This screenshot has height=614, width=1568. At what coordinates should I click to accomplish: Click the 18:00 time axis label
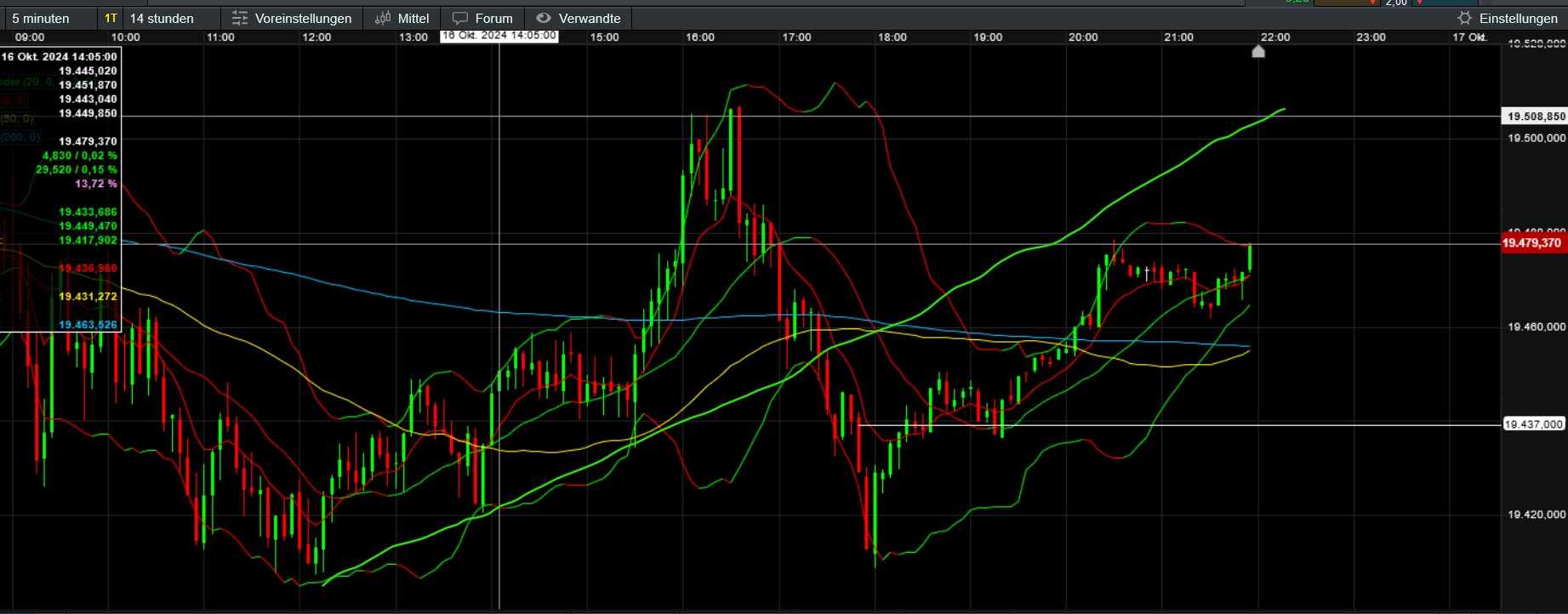pos(892,37)
